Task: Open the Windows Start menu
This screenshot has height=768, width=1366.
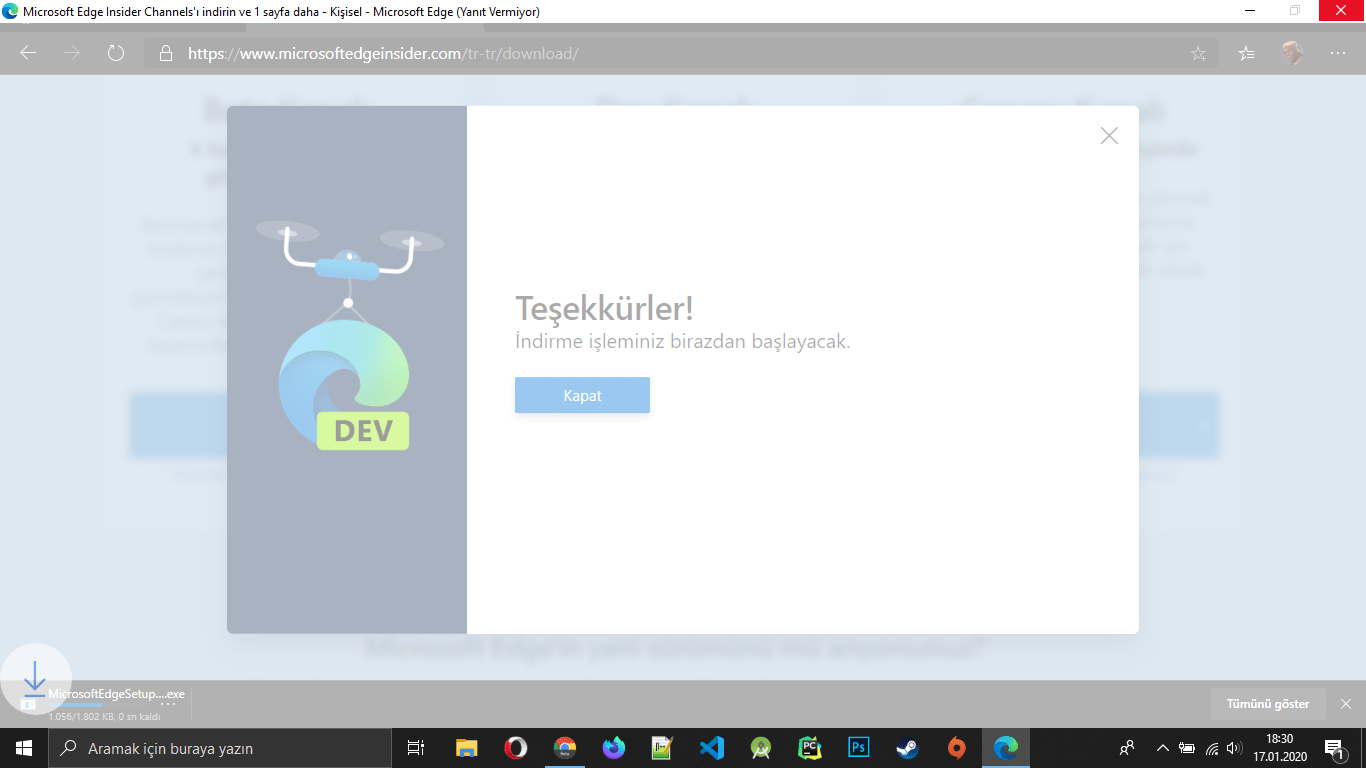Action: 23,748
